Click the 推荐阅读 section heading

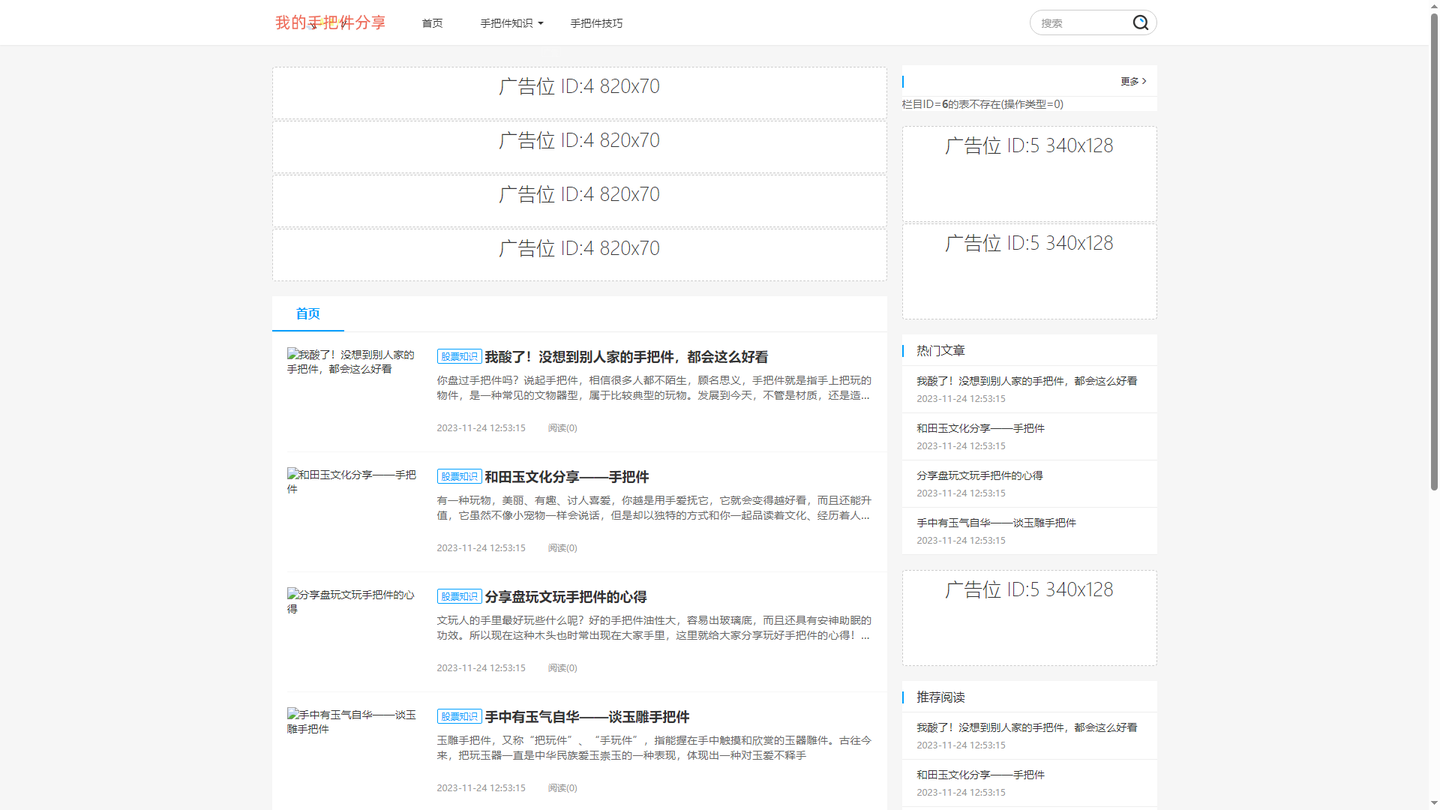940,697
